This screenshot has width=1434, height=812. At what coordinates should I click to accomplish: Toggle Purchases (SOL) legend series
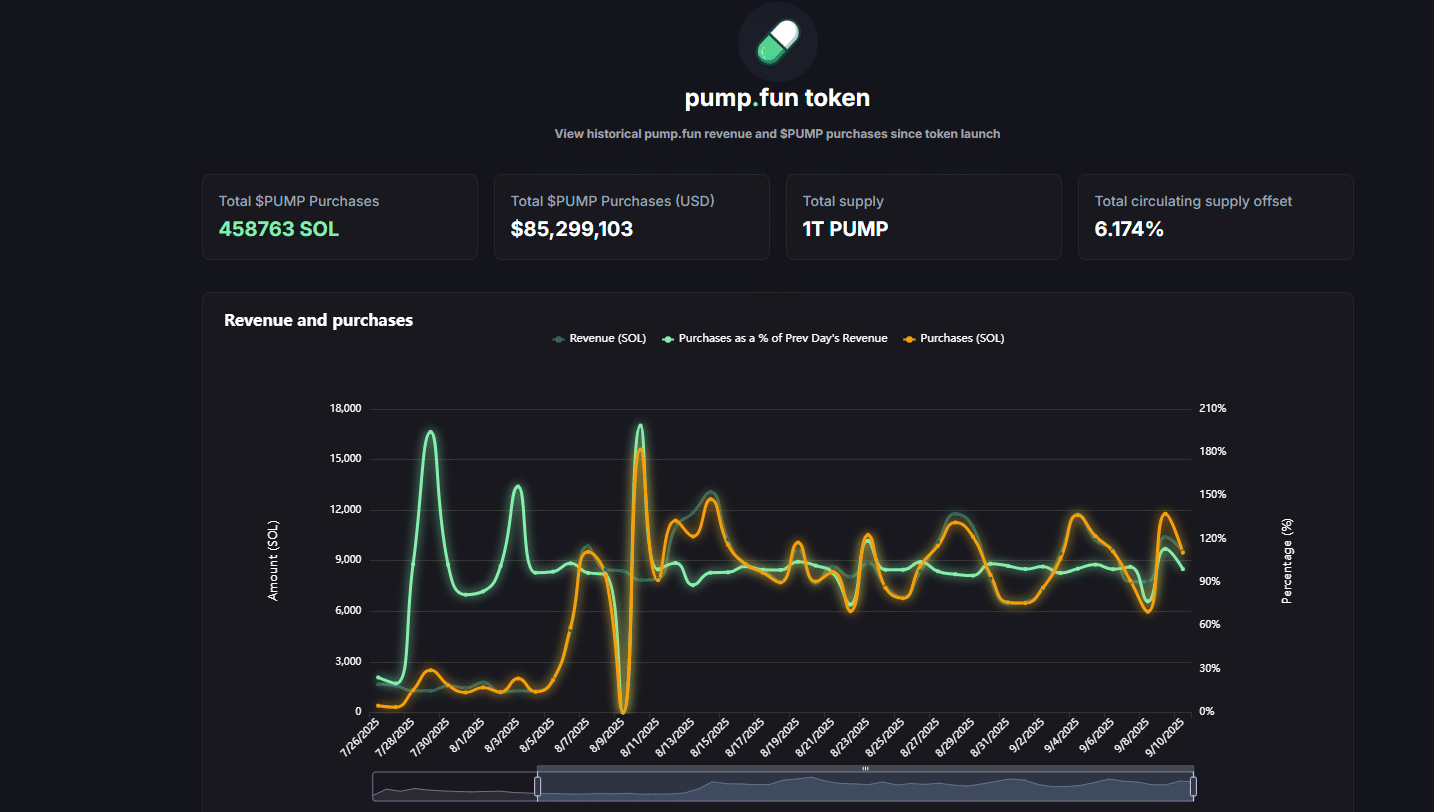(953, 338)
